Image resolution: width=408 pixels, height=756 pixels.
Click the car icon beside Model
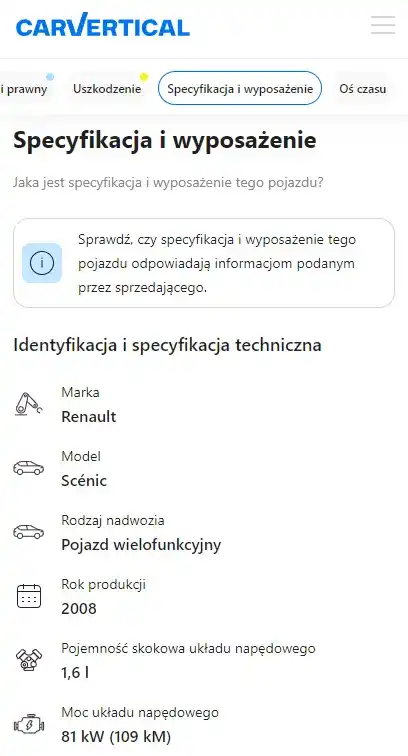pos(28,468)
